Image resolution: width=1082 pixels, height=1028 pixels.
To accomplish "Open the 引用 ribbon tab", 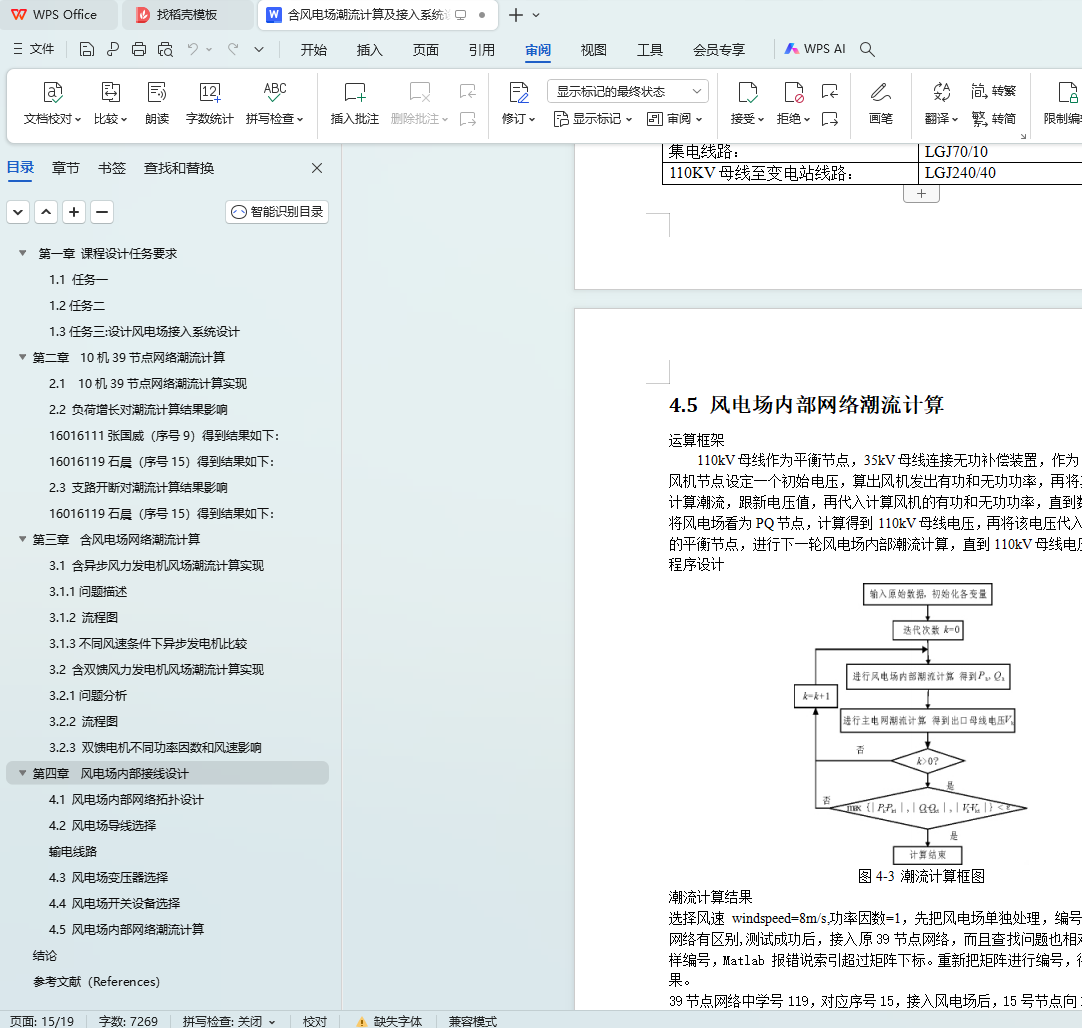I will pyautogui.click(x=482, y=50).
